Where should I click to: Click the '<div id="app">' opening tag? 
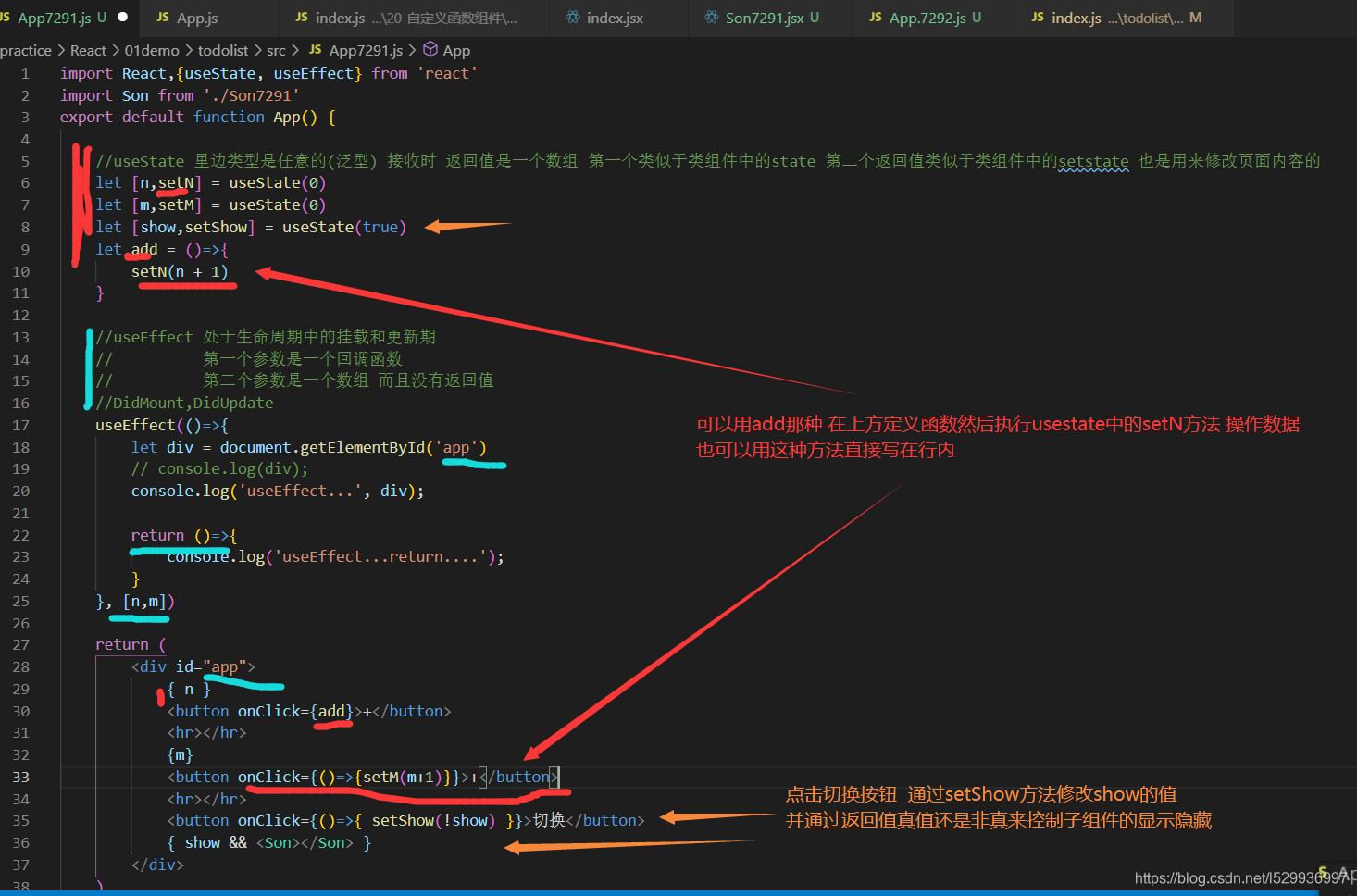[x=193, y=666]
